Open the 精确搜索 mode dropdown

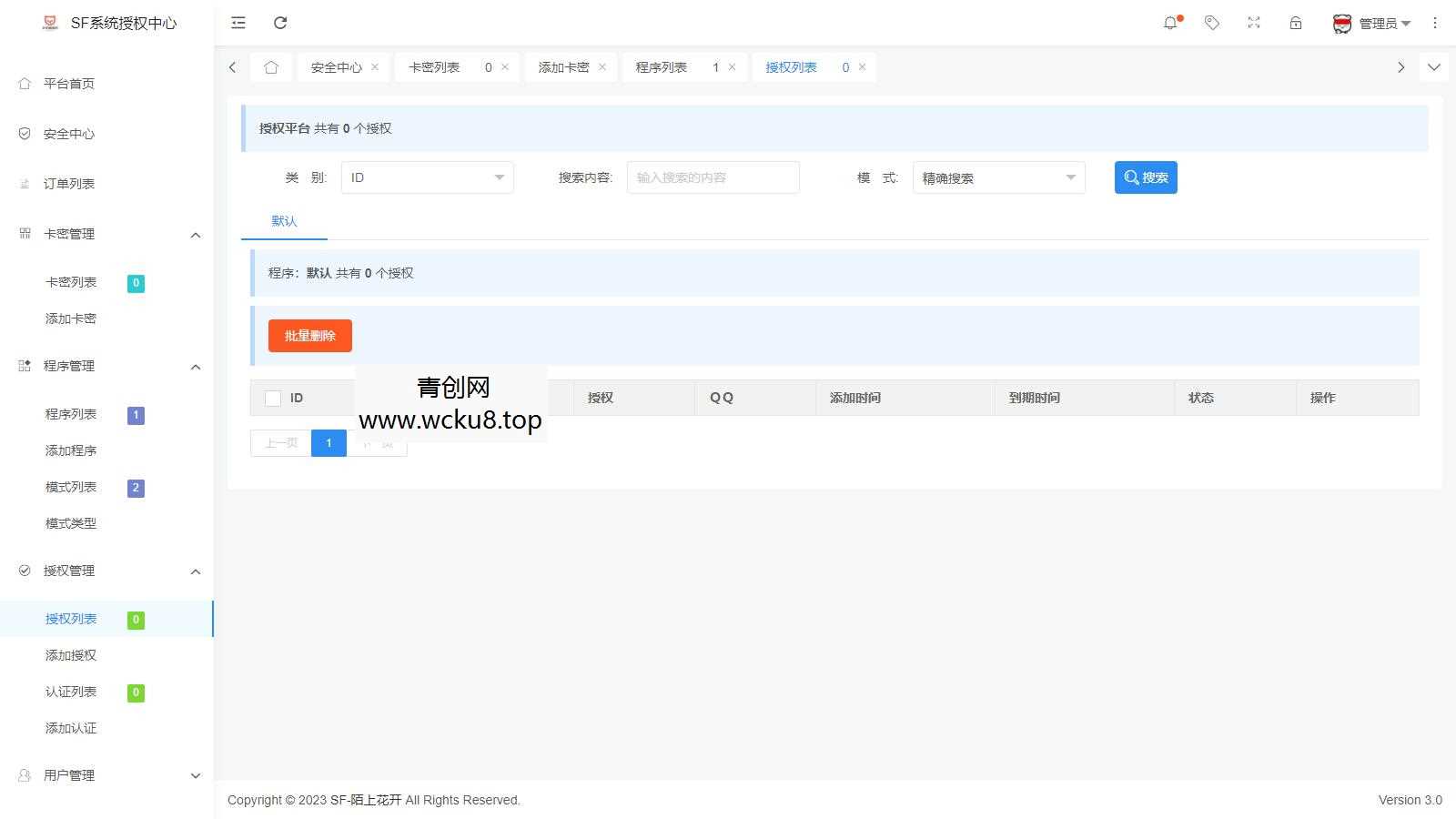998,177
